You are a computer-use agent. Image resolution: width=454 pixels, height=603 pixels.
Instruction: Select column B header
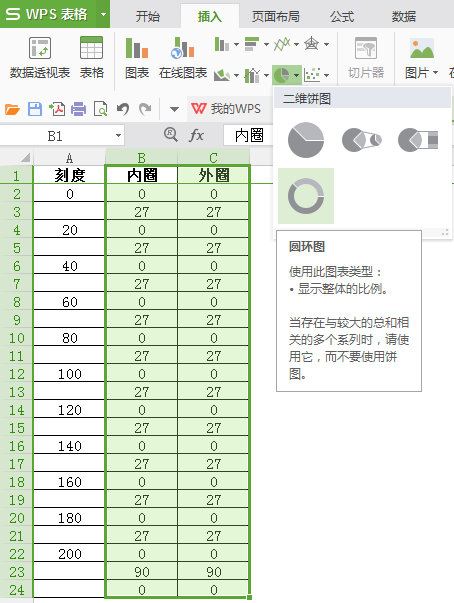tap(141, 157)
